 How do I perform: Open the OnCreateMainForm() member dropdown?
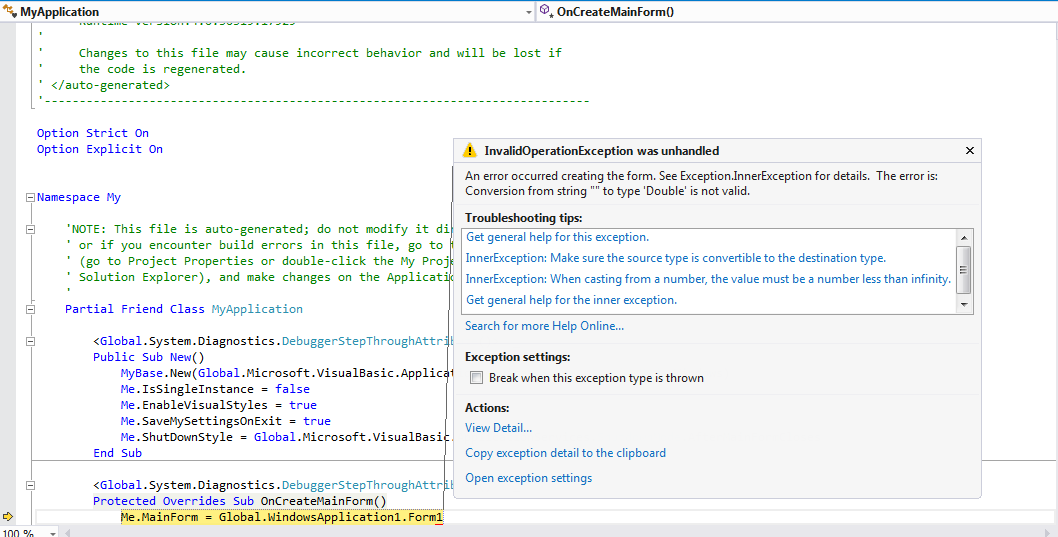coord(1049,11)
